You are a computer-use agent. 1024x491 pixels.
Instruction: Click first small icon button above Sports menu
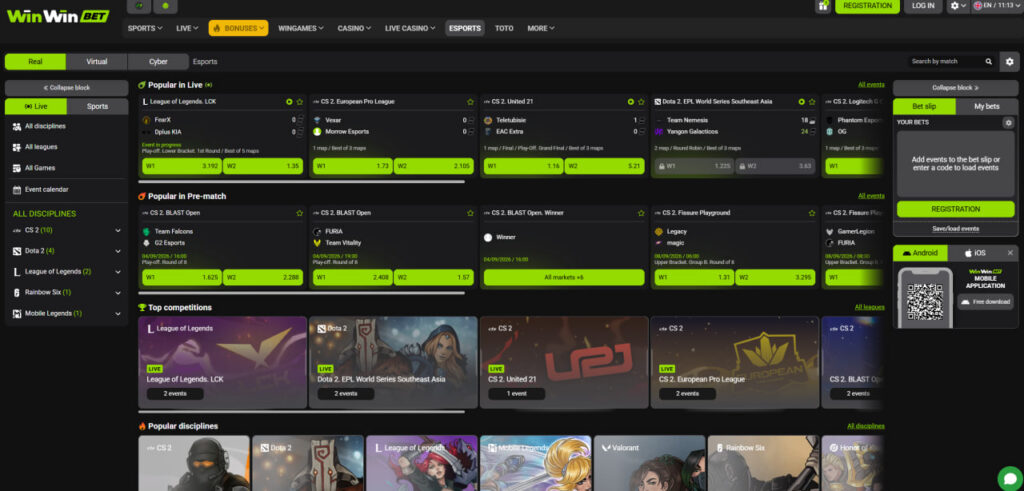139,6
